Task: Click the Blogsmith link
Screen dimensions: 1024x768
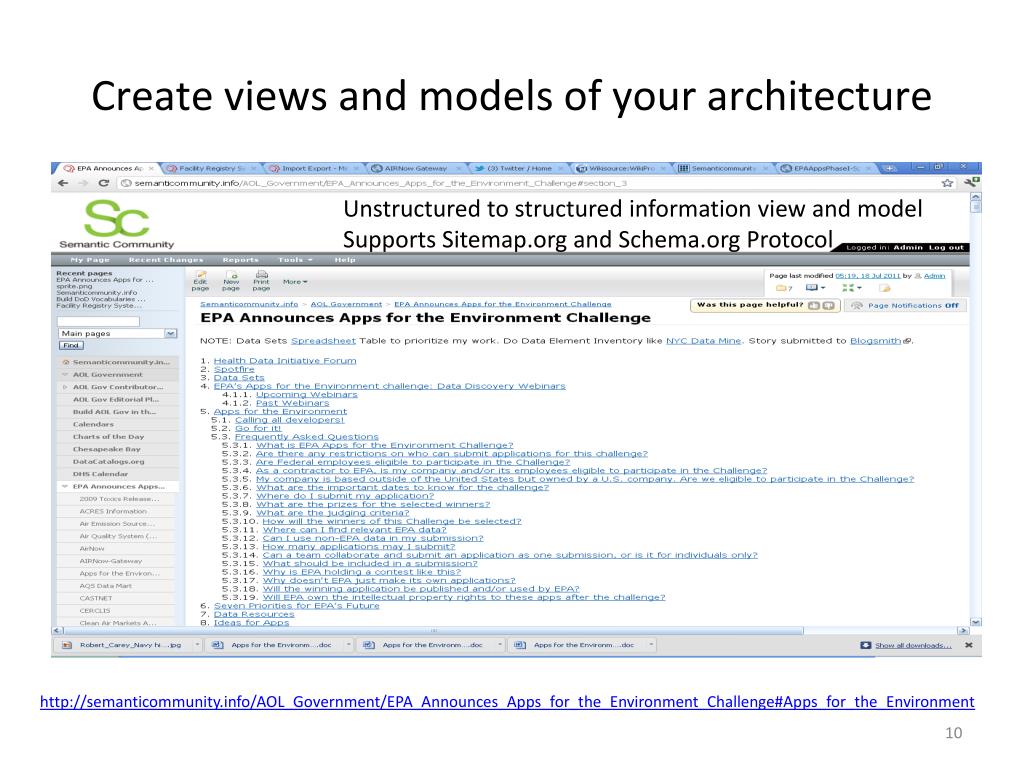Action: pyautogui.click(x=876, y=341)
